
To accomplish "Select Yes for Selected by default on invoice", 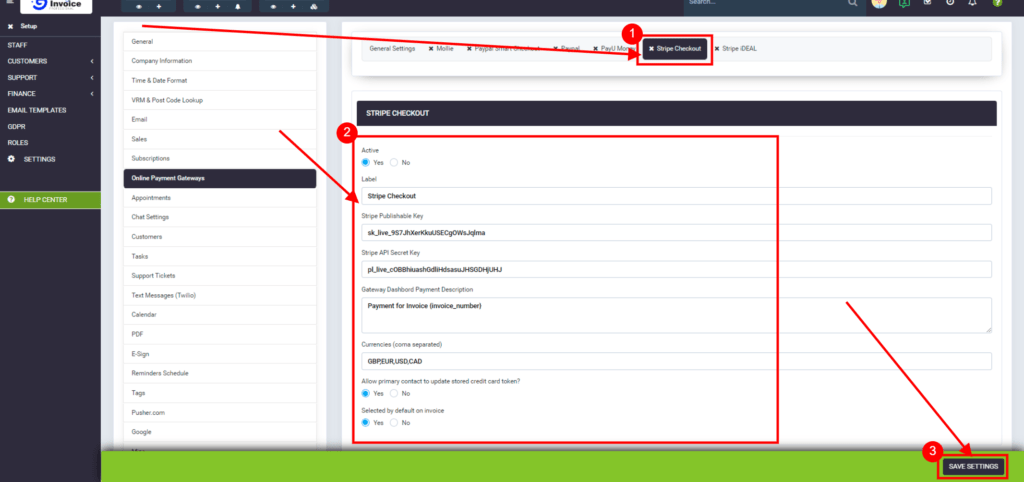I will click(366, 423).
